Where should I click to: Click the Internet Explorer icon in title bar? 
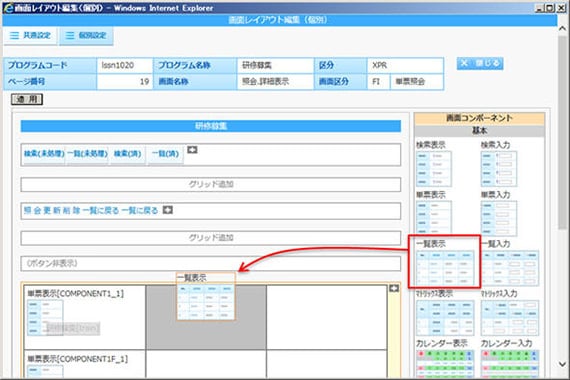coord(8,8)
